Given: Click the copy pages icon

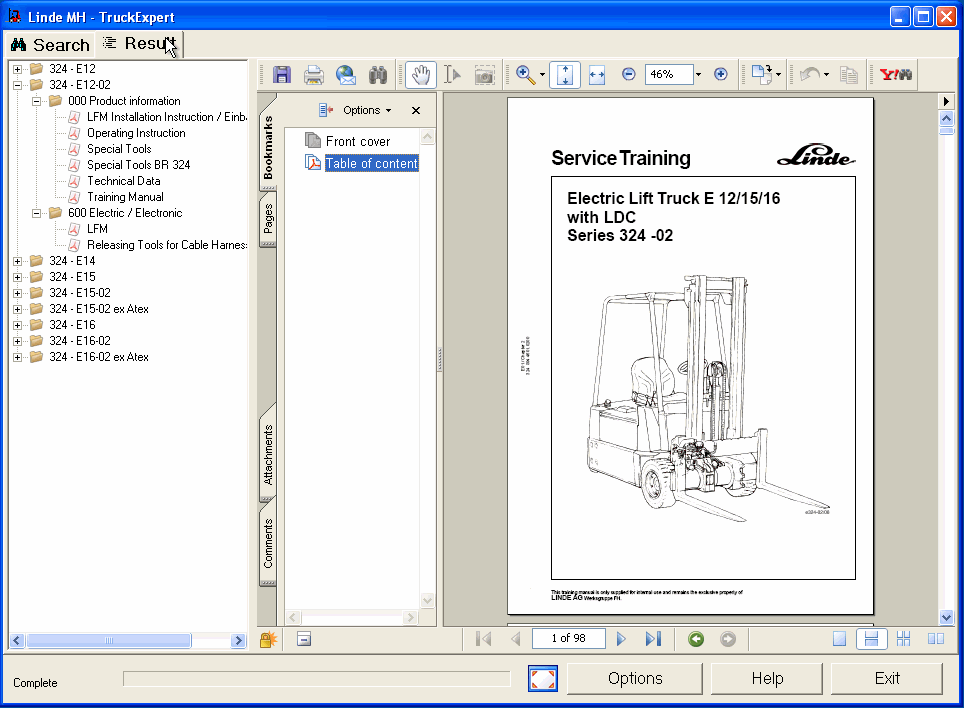Looking at the screenshot, I should 849,75.
